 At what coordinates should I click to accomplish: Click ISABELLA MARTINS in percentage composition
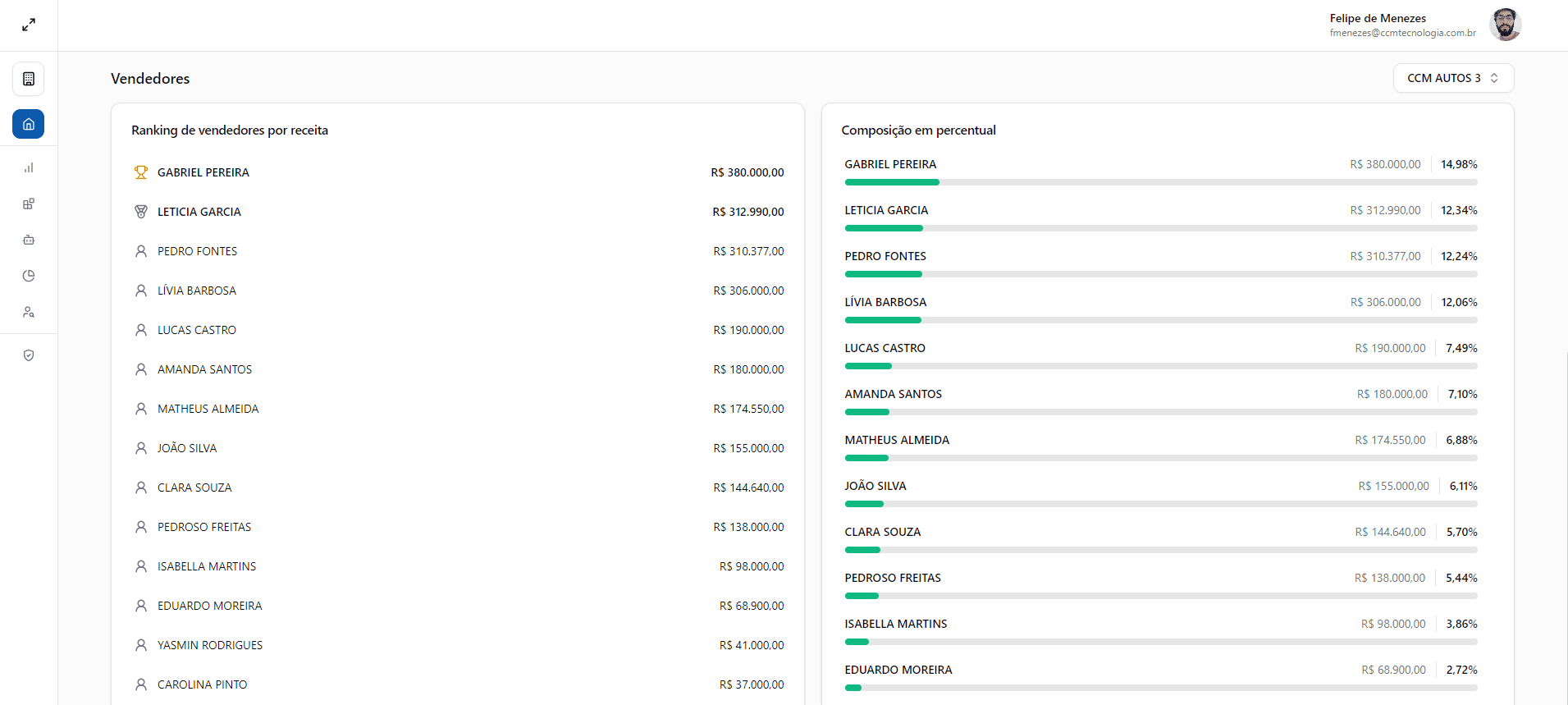point(895,624)
